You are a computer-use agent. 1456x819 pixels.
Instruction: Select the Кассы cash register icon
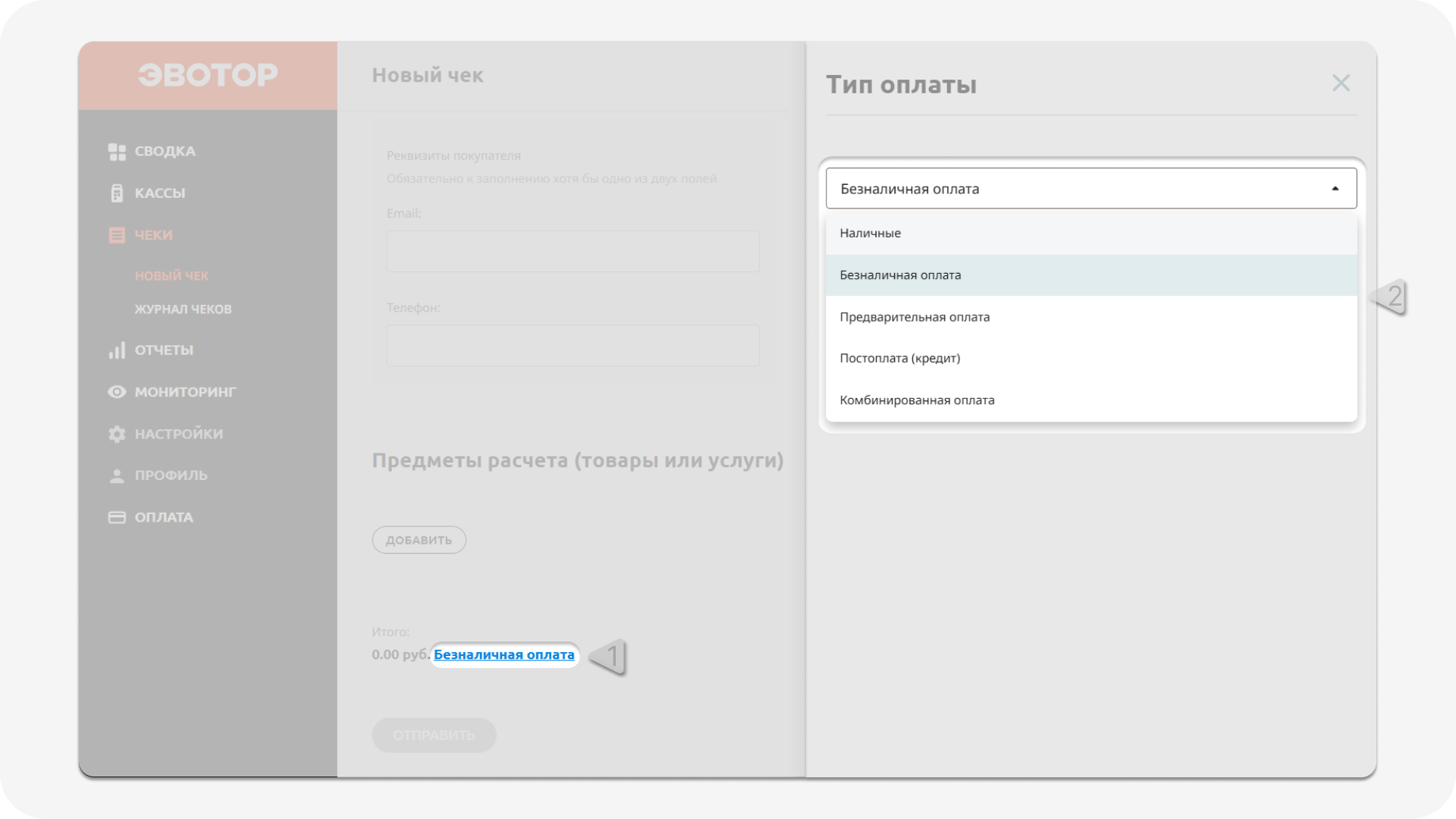click(x=118, y=193)
